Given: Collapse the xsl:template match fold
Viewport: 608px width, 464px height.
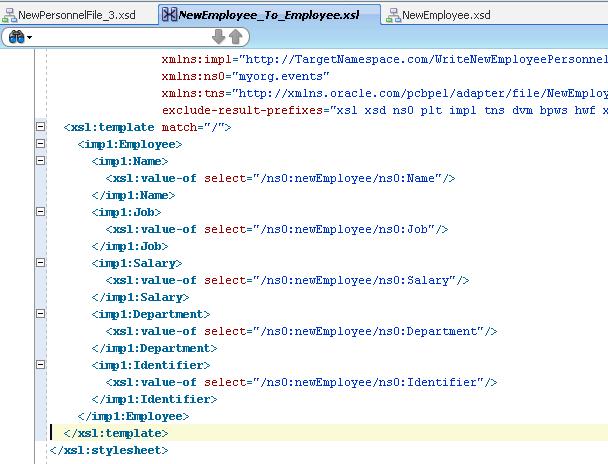Looking at the screenshot, I should [x=40, y=127].
